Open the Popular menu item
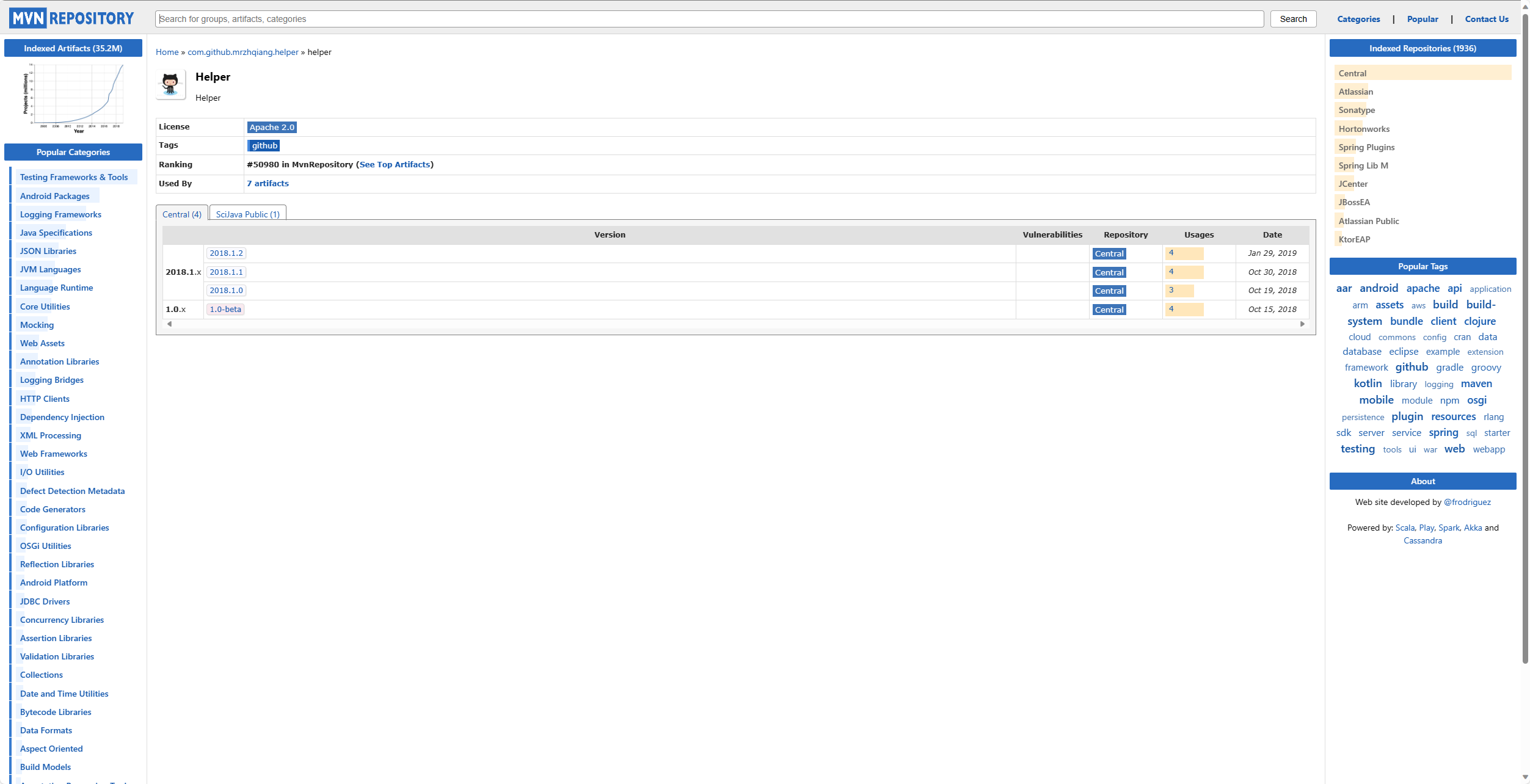The height and width of the screenshot is (784, 1530). click(1421, 18)
